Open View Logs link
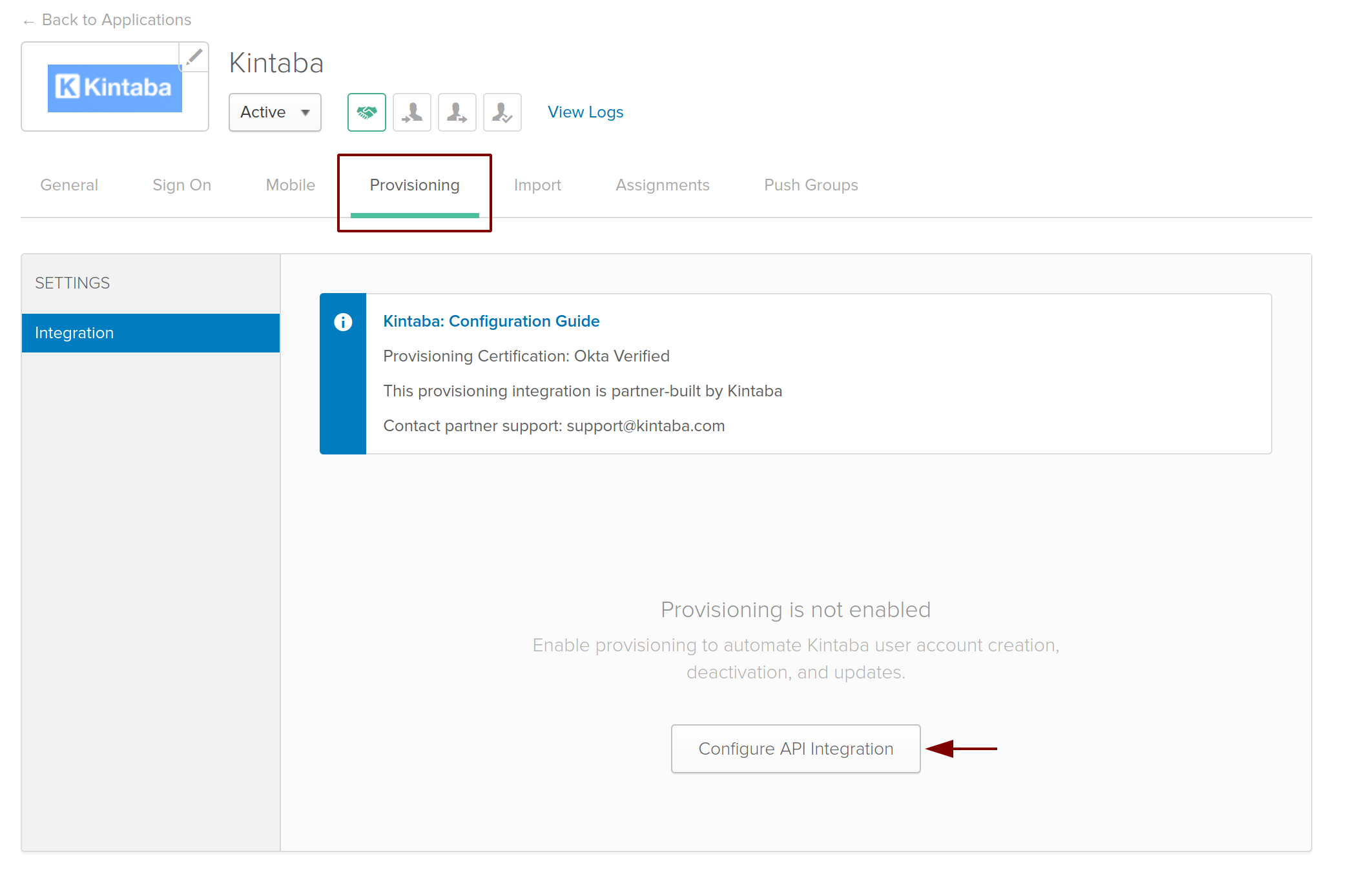 585,112
